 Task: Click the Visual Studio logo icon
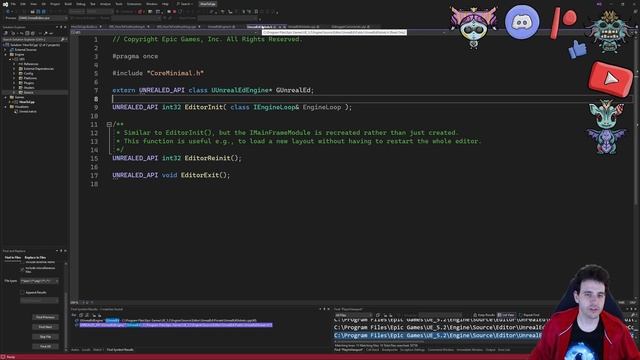coord(5,4)
